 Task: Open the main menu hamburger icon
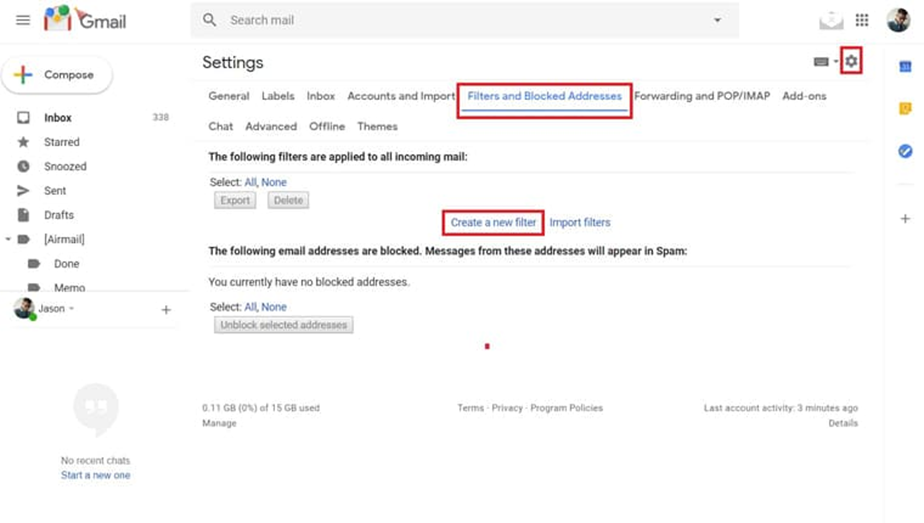point(23,20)
